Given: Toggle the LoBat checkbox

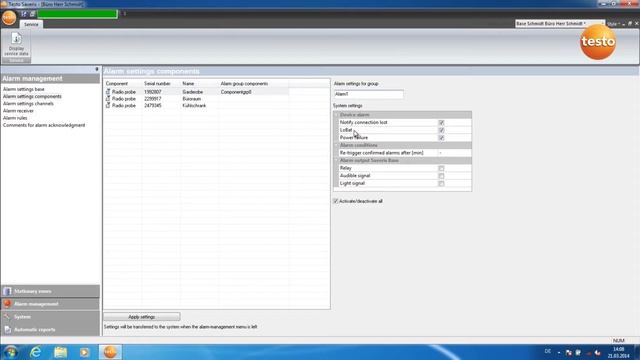Looking at the screenshot, I should (441, 130).
